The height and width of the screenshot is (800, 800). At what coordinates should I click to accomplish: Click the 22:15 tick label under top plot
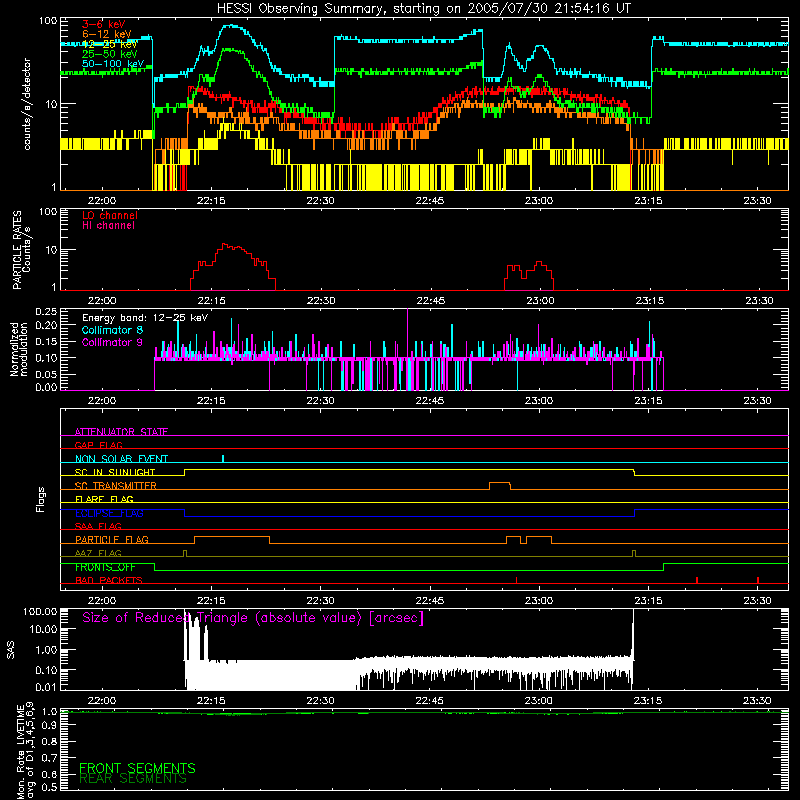[211, 201]
